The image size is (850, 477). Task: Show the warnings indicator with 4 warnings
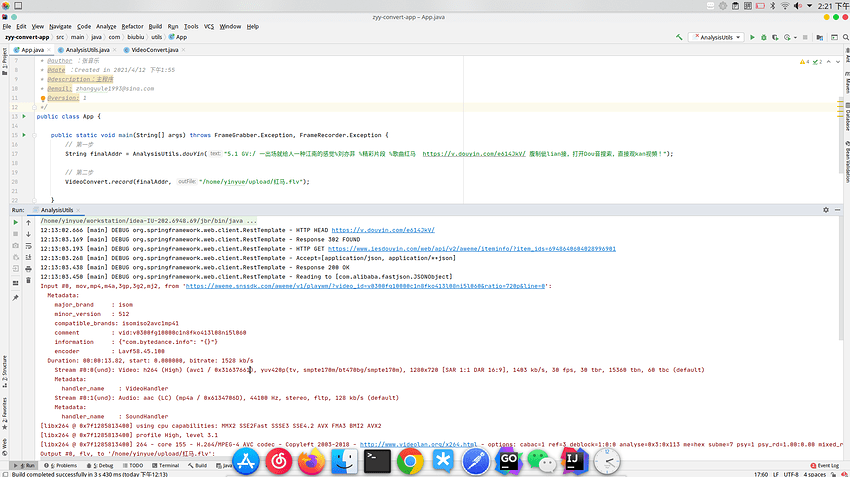[804, 62]
